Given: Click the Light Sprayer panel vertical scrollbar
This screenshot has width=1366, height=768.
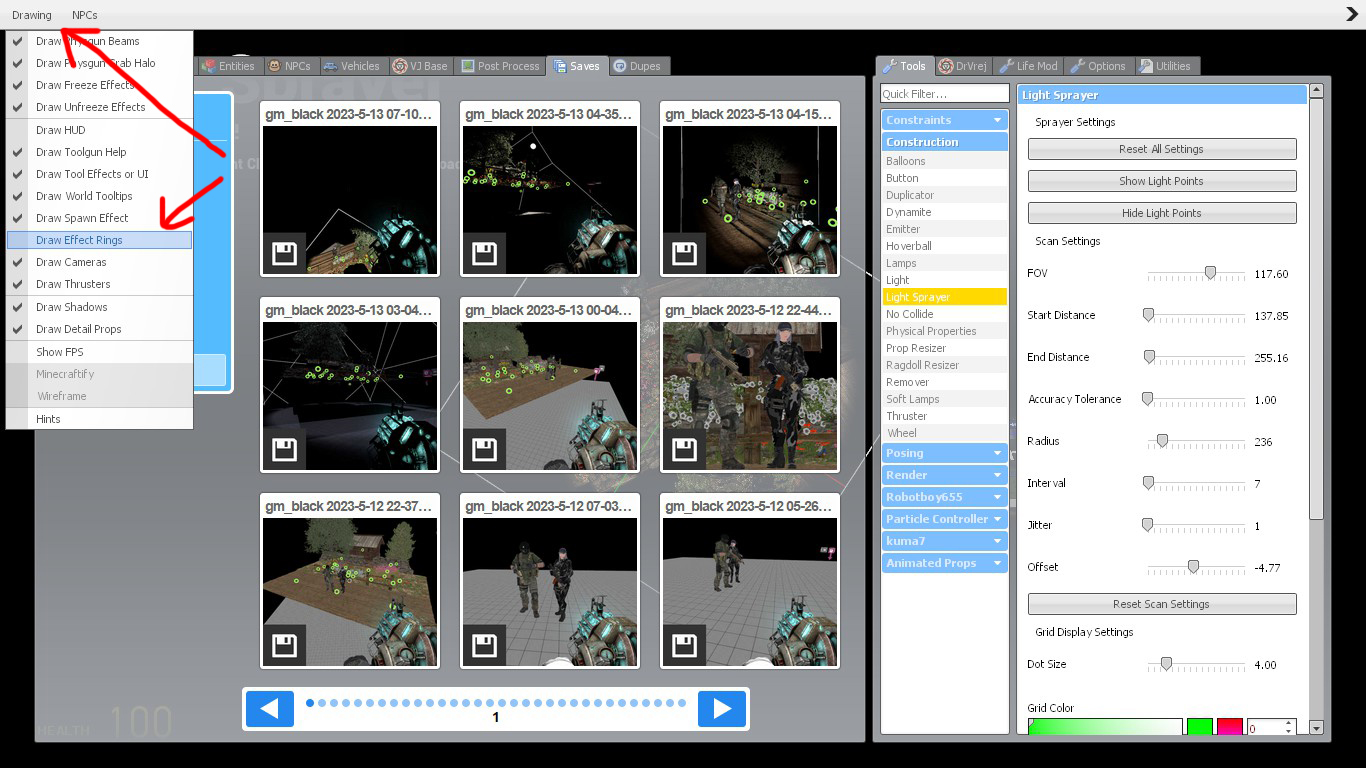Looking at the screenshot, I should [1316, 309].
